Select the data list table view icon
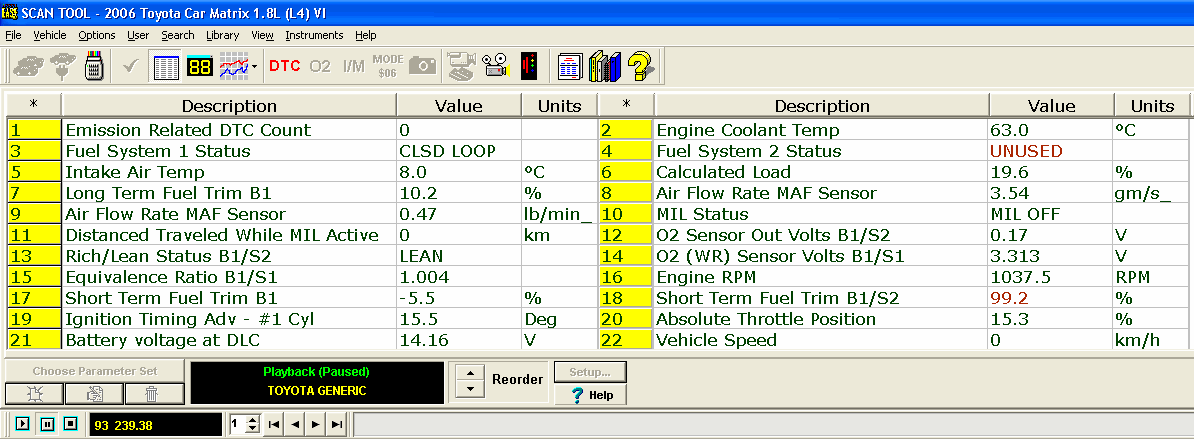The image size is (1194, 439). [166, 66]
